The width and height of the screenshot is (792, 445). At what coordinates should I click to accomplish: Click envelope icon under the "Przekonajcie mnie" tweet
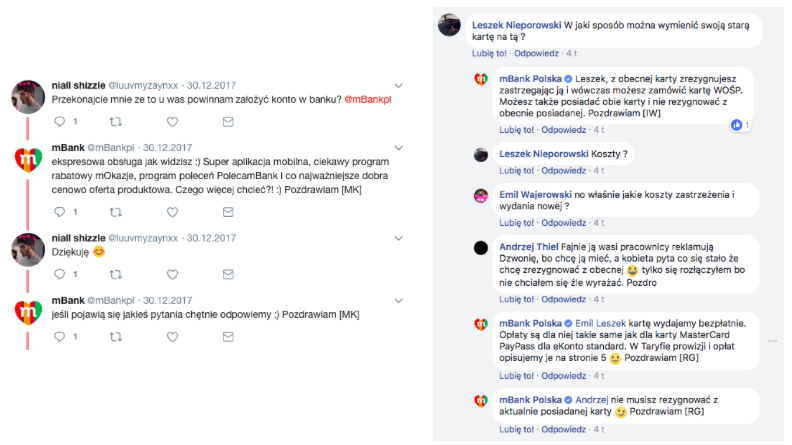pos(228,122)
